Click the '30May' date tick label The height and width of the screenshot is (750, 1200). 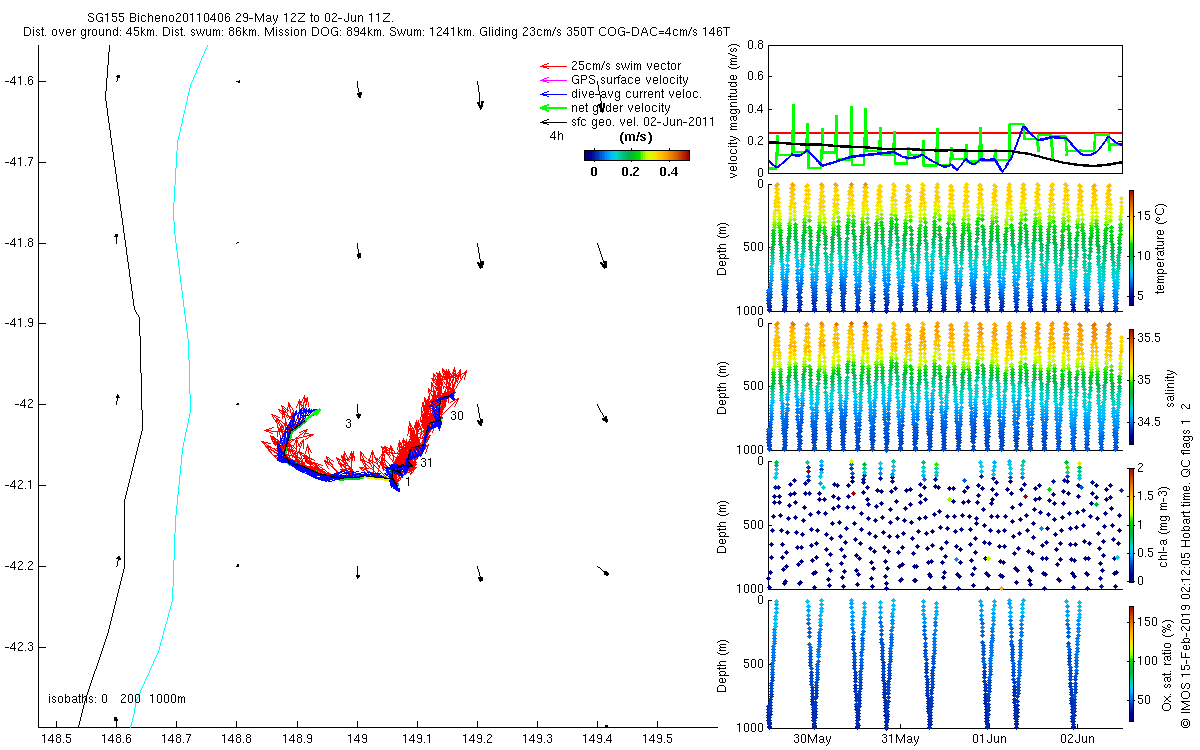coord(812,739)
